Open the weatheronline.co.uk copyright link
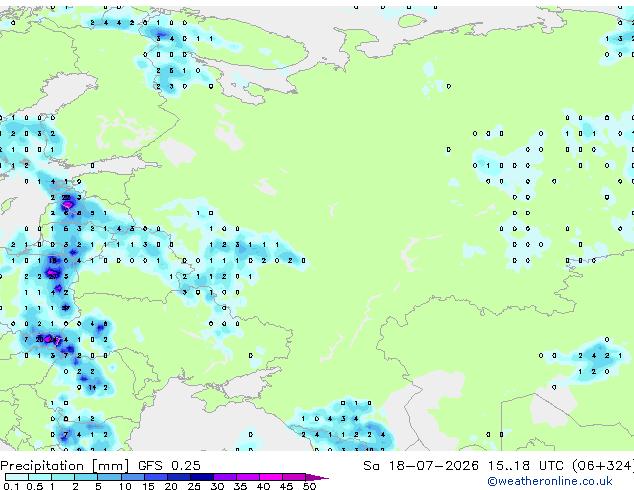The image size is (634, 490). 550,481
